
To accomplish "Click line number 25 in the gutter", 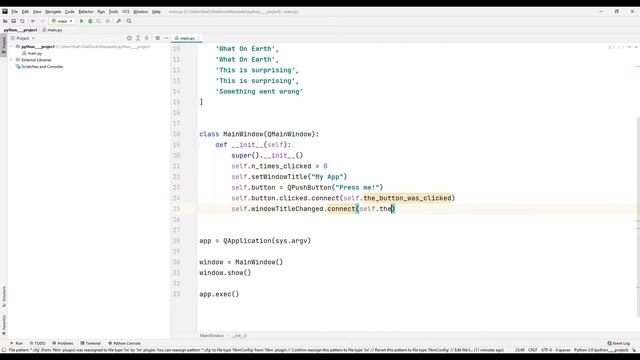I will click(176, 209).
